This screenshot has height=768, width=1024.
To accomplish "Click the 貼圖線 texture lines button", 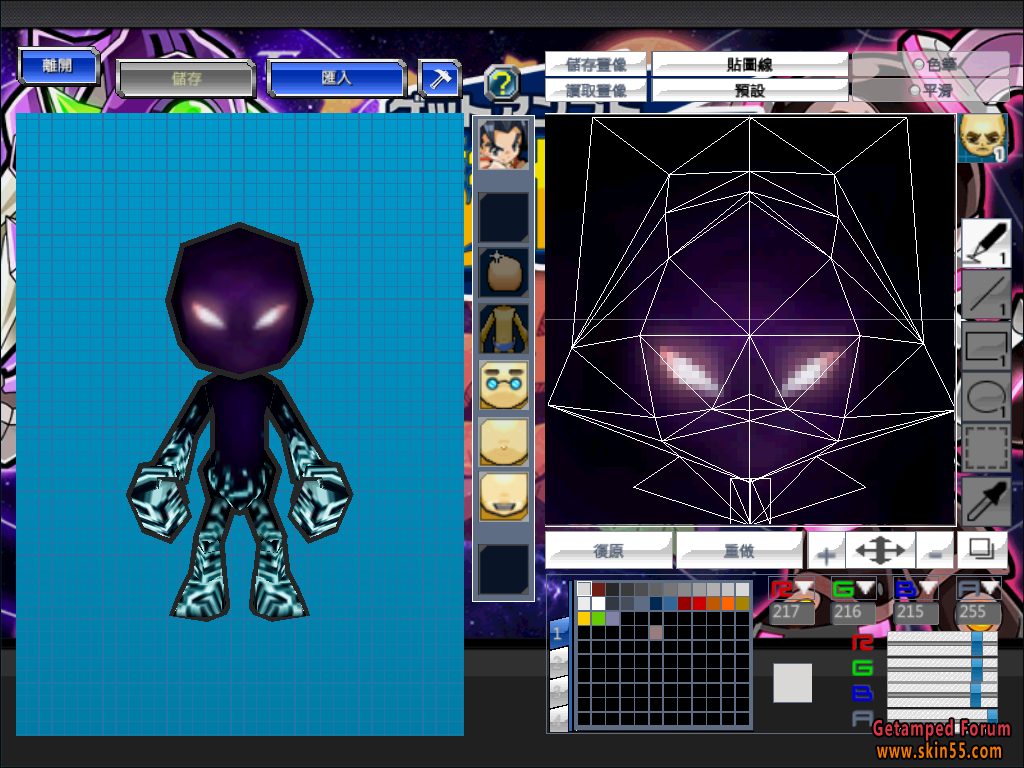I will (x=750, y=64).
